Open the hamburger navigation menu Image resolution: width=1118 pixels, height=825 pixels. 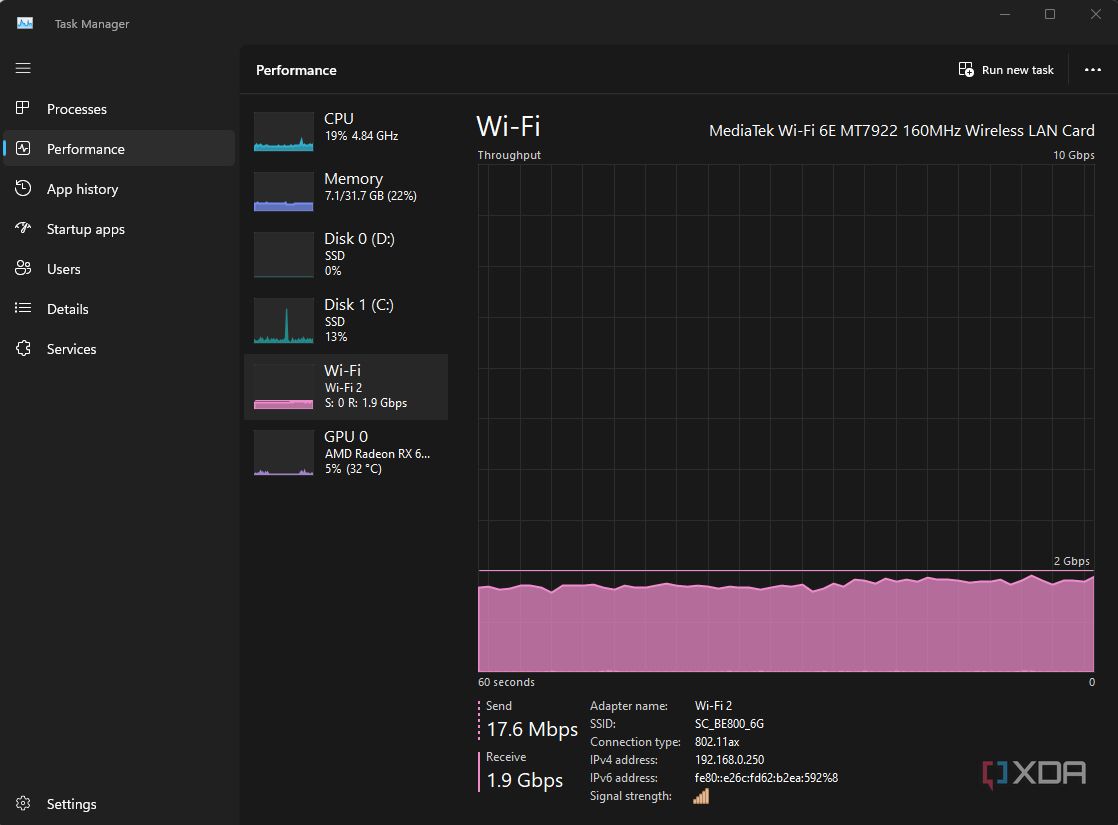[23, 68]
